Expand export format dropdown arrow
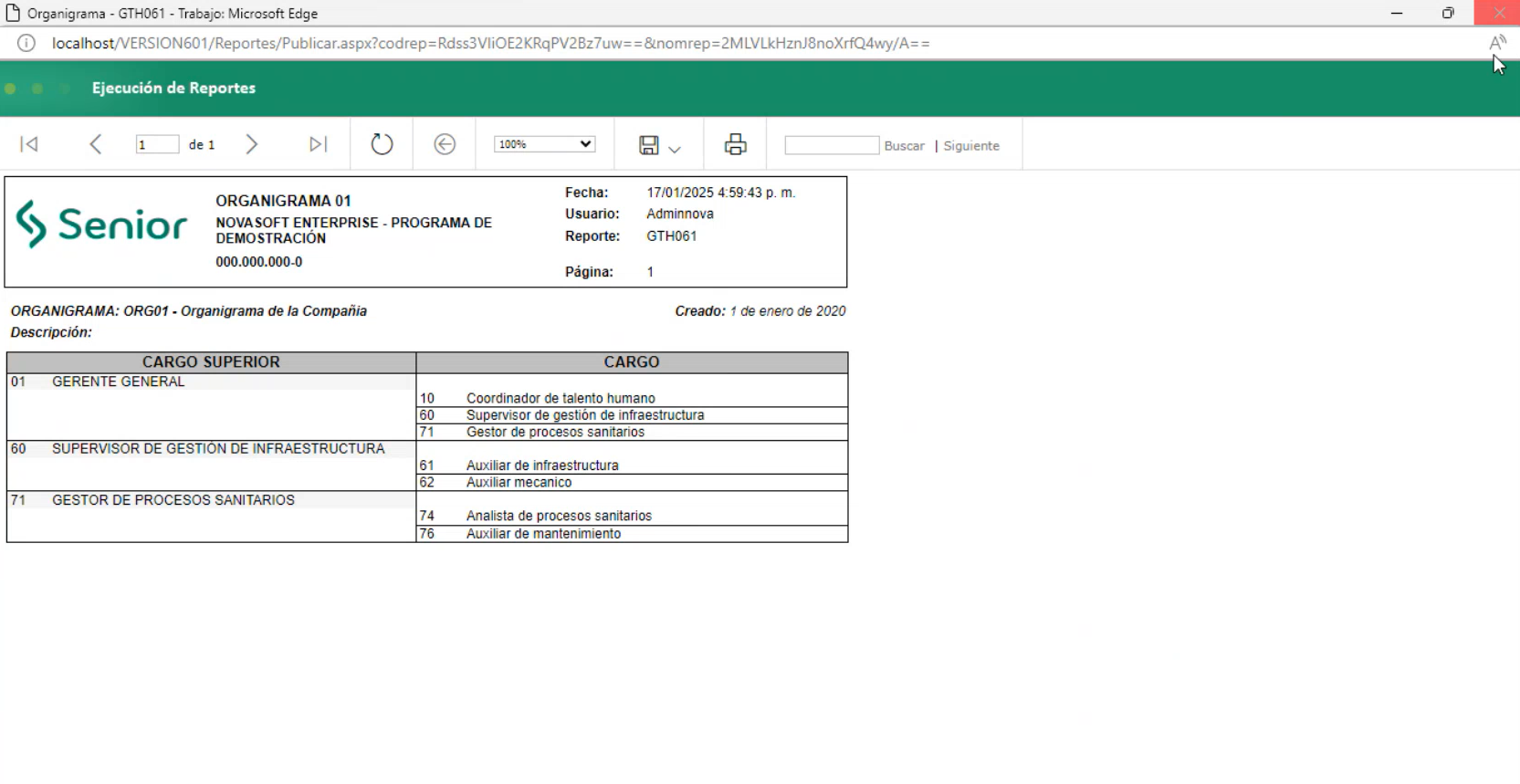 click(675, 149)
